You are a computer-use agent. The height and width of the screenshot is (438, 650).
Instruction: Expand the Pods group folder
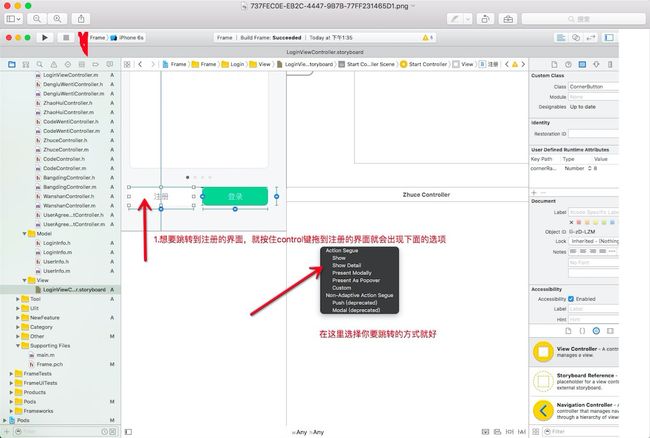point(11,402)
